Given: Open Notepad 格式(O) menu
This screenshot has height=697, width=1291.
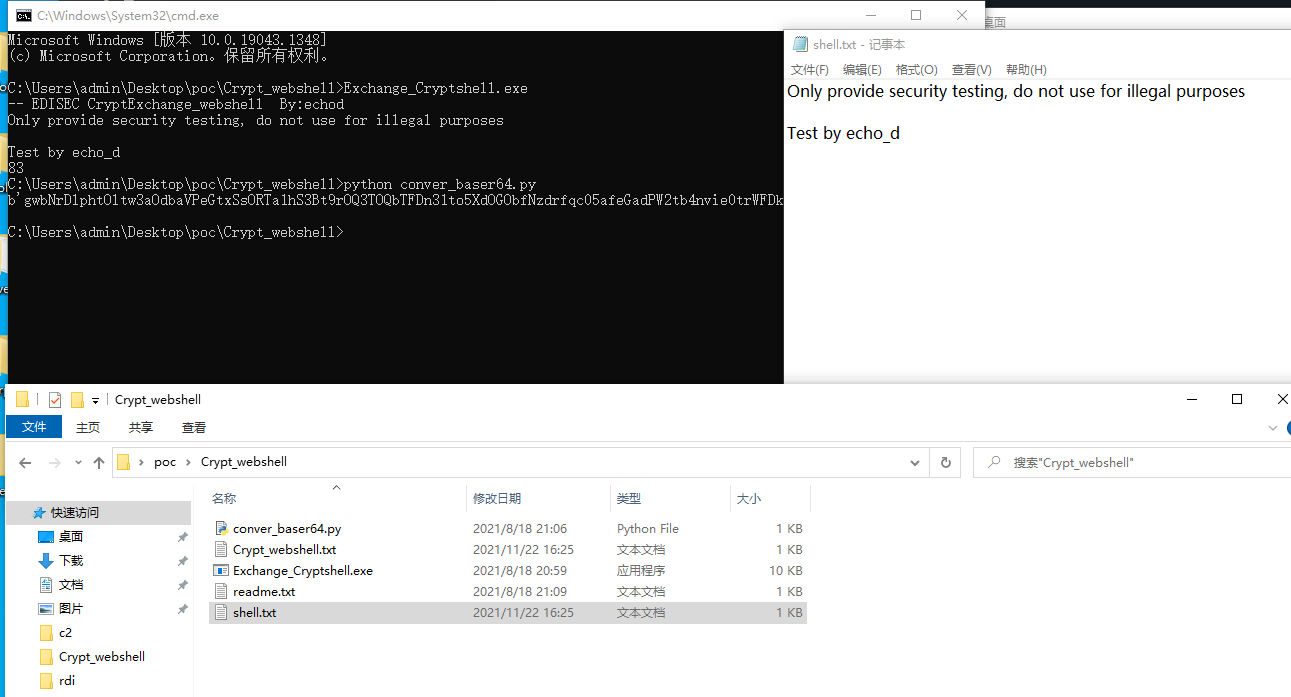Looking at the screenshot, I should click(x=917, y=70).
